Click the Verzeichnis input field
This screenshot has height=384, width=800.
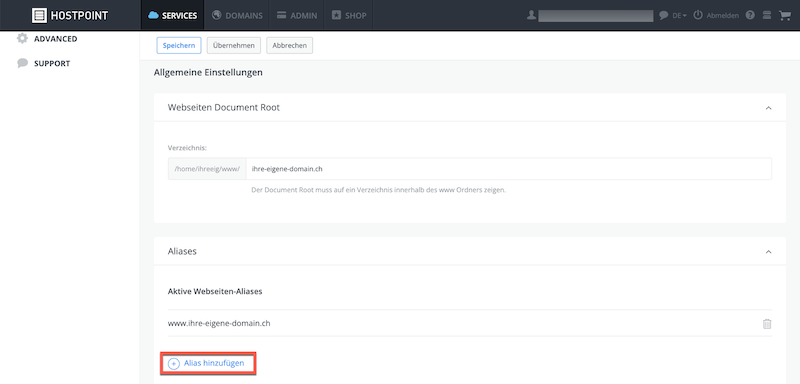pos(508,169)
